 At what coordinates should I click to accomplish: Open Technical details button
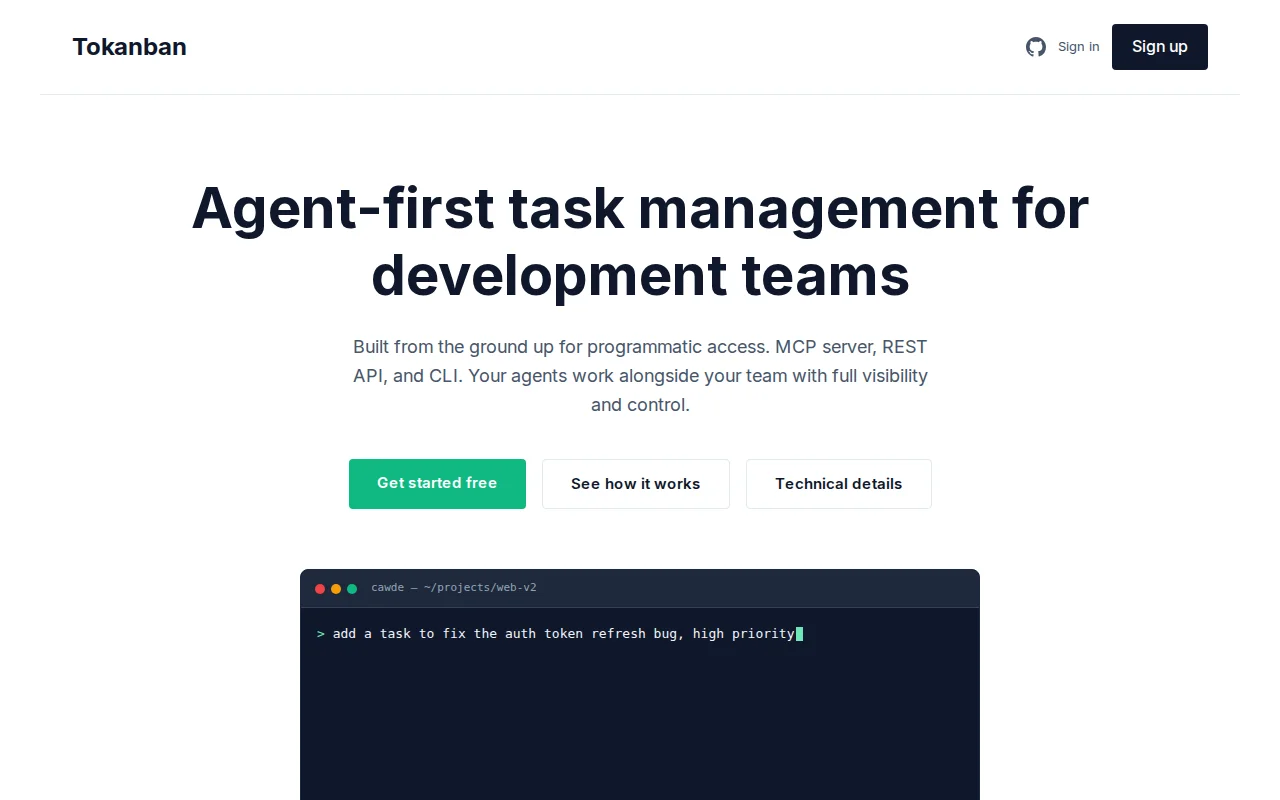pyautogui.click(x=839, y=484)
